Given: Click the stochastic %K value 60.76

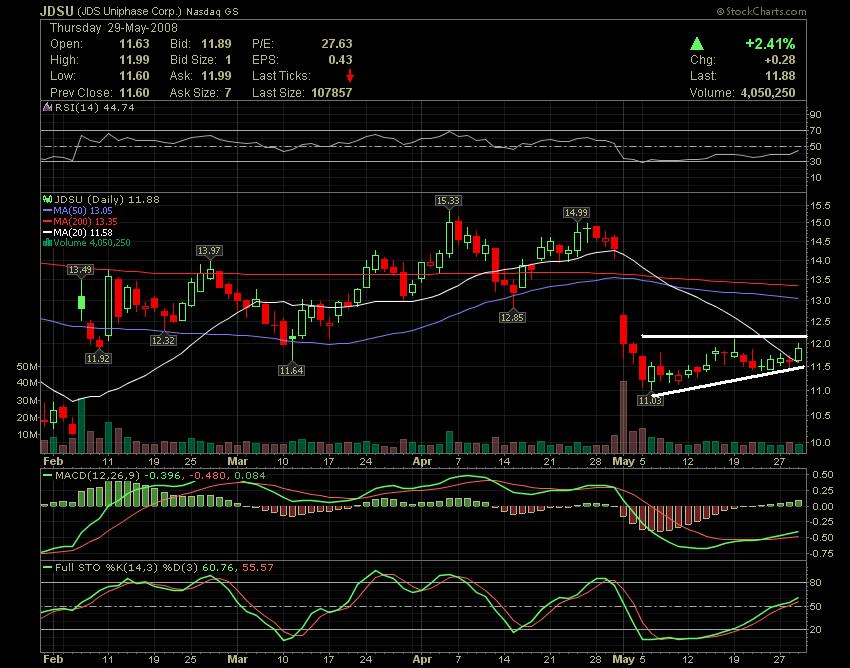Looking at the screenshot, I should 217,568.
